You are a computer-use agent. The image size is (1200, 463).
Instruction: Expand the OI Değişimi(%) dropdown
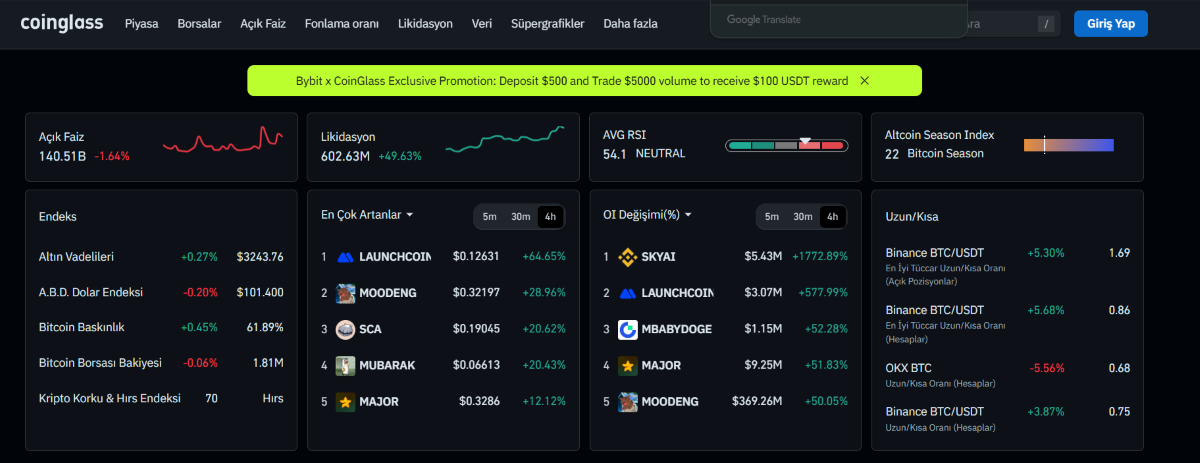(x=648, y=214)
